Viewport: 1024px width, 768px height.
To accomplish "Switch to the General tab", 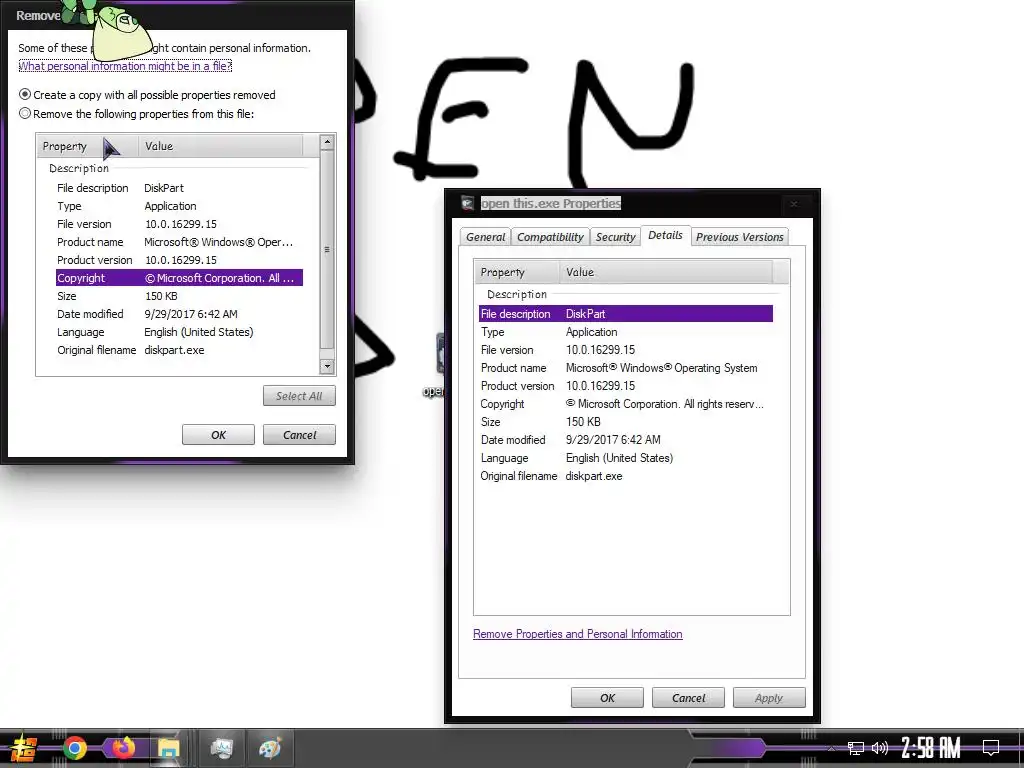I will [485, 237].
